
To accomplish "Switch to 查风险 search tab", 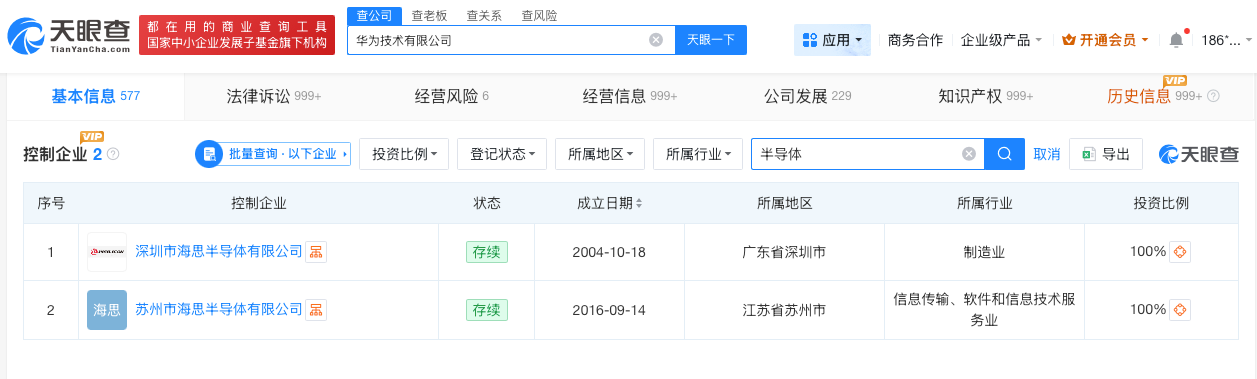I will tap(540, 15).
